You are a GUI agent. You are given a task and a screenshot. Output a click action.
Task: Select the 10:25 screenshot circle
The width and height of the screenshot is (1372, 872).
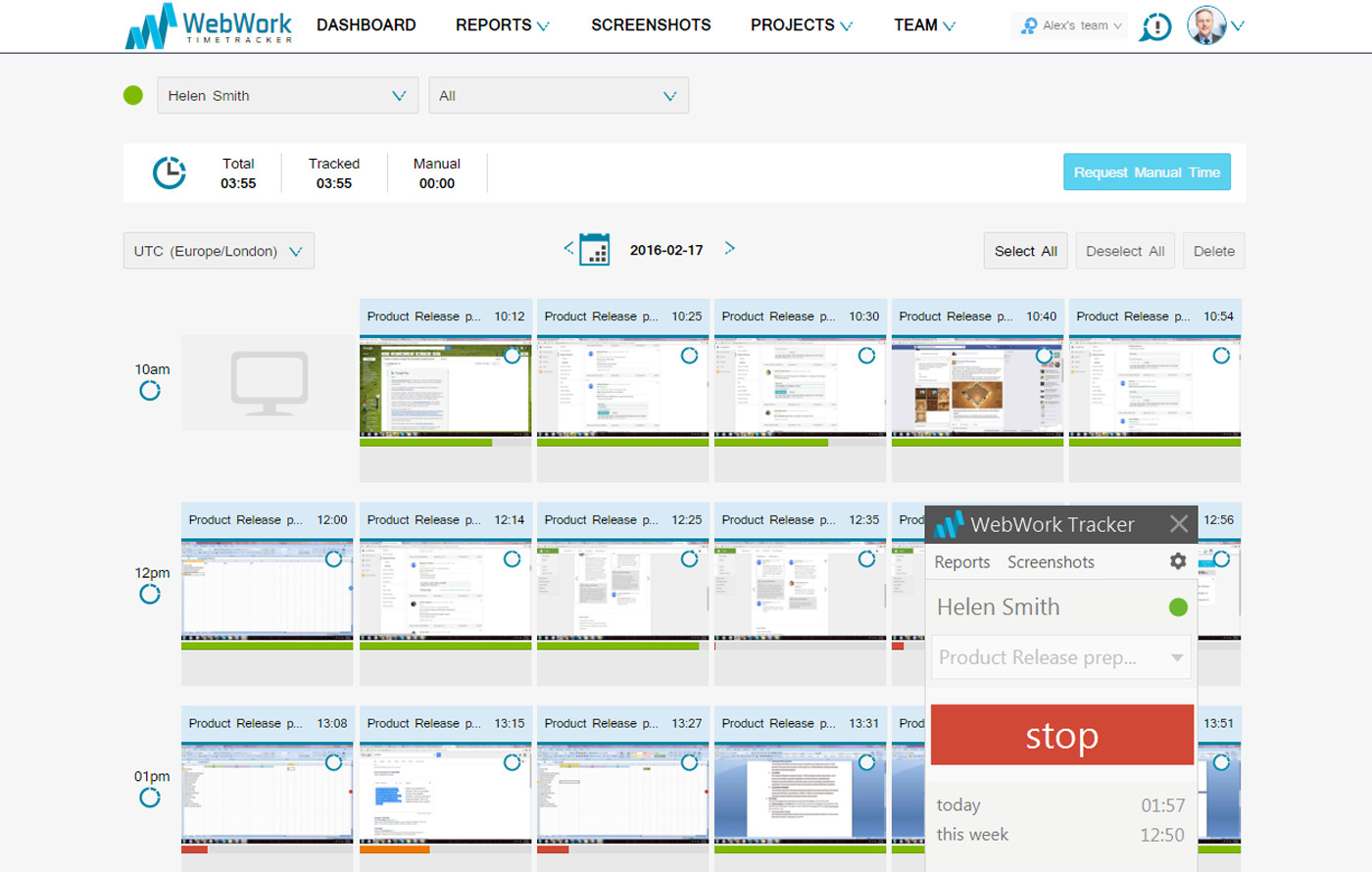click(689, 356)
